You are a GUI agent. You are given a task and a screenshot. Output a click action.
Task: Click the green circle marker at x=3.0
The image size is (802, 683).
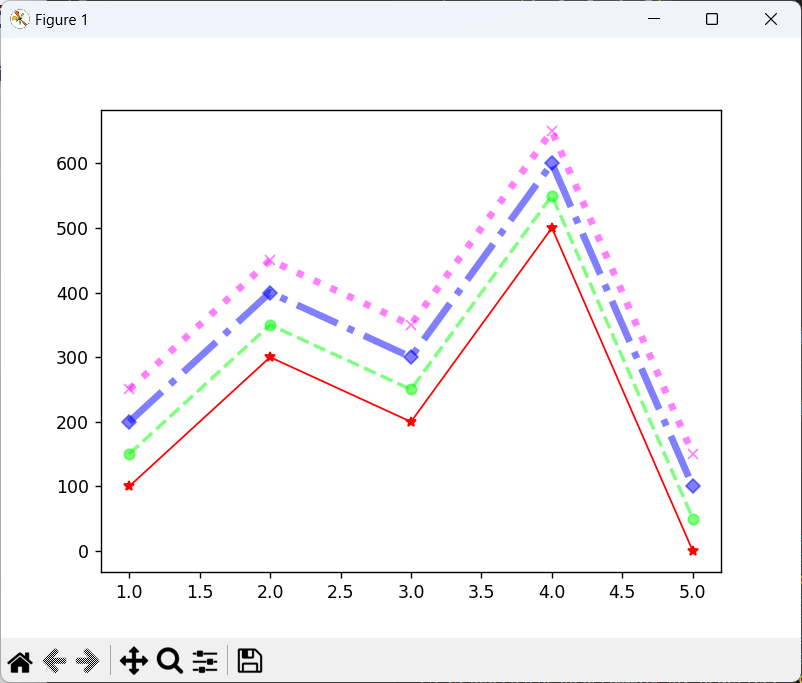pyautogui.click(x=411, y=390)
